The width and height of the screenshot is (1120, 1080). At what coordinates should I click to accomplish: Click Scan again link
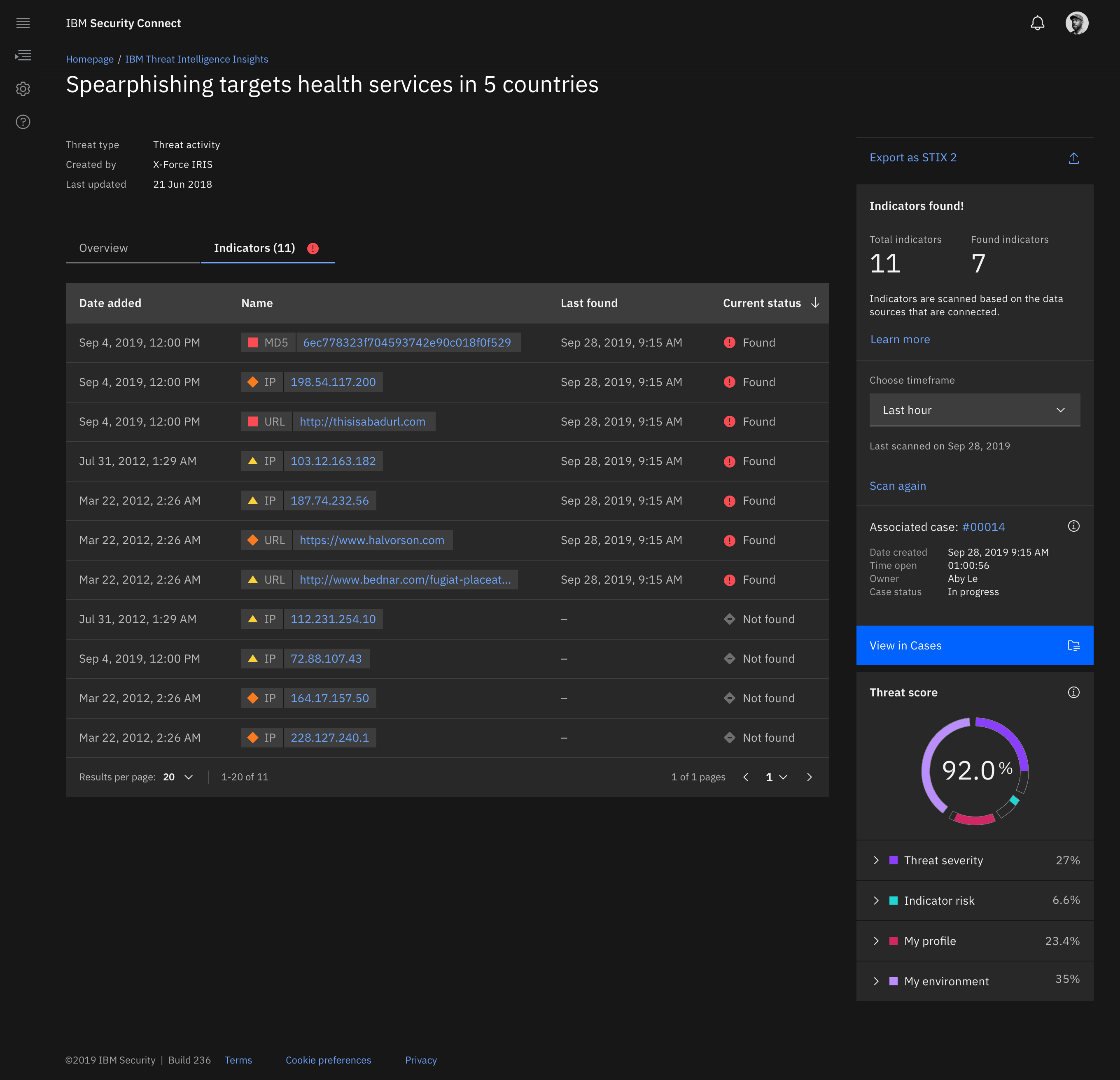897,486
